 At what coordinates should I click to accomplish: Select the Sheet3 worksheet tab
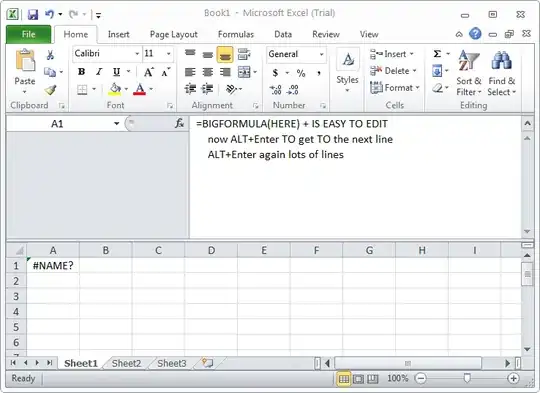tap(172, 363)
